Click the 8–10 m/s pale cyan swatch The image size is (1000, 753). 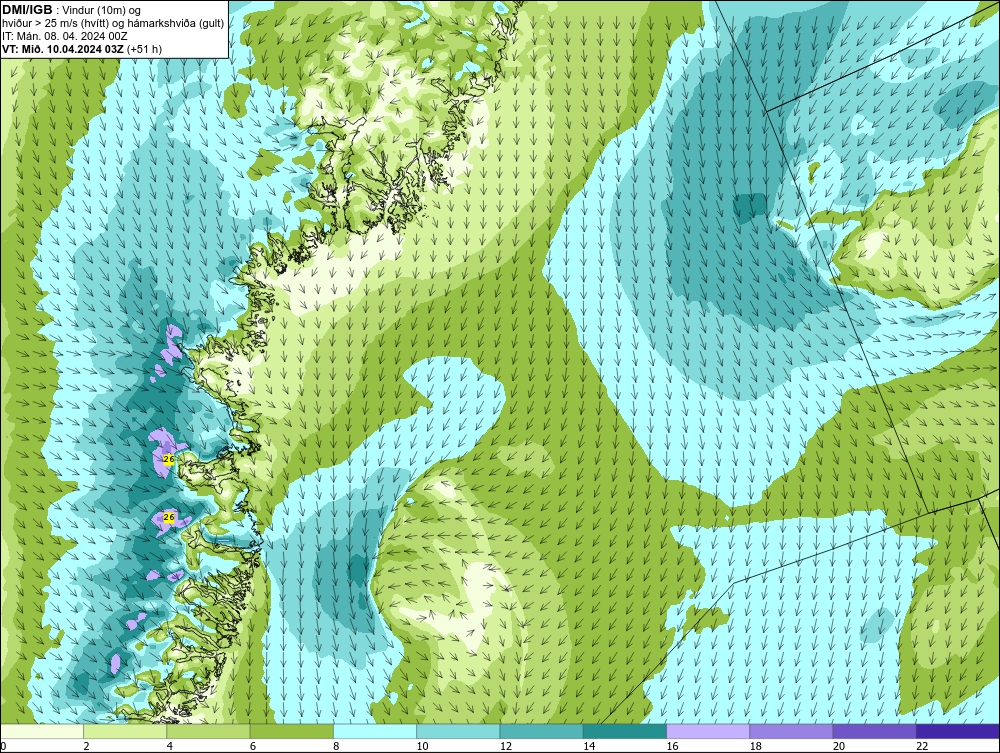pos(375,731)
